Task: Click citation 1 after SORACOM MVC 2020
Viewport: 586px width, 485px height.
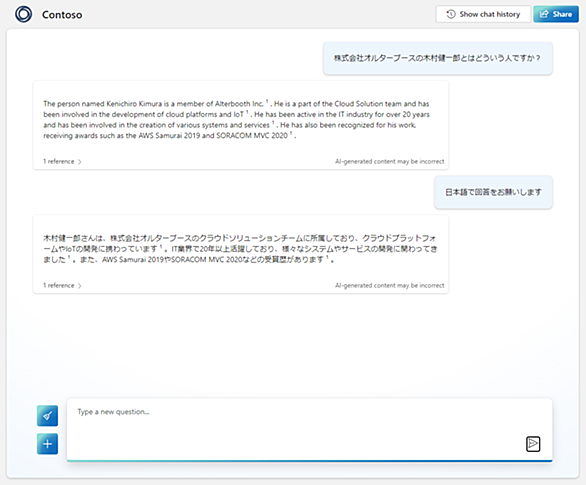Action: pos(291,133)
